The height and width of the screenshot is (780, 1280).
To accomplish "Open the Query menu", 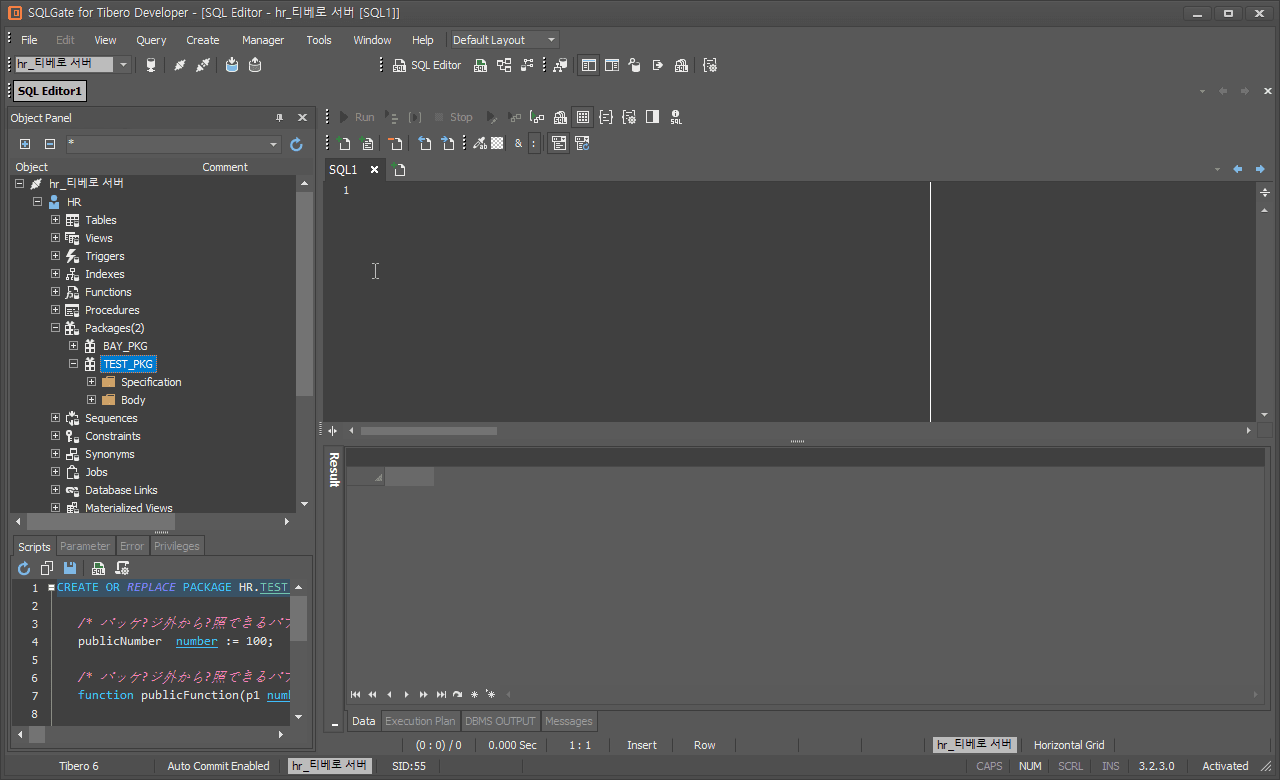I will 151,40.
